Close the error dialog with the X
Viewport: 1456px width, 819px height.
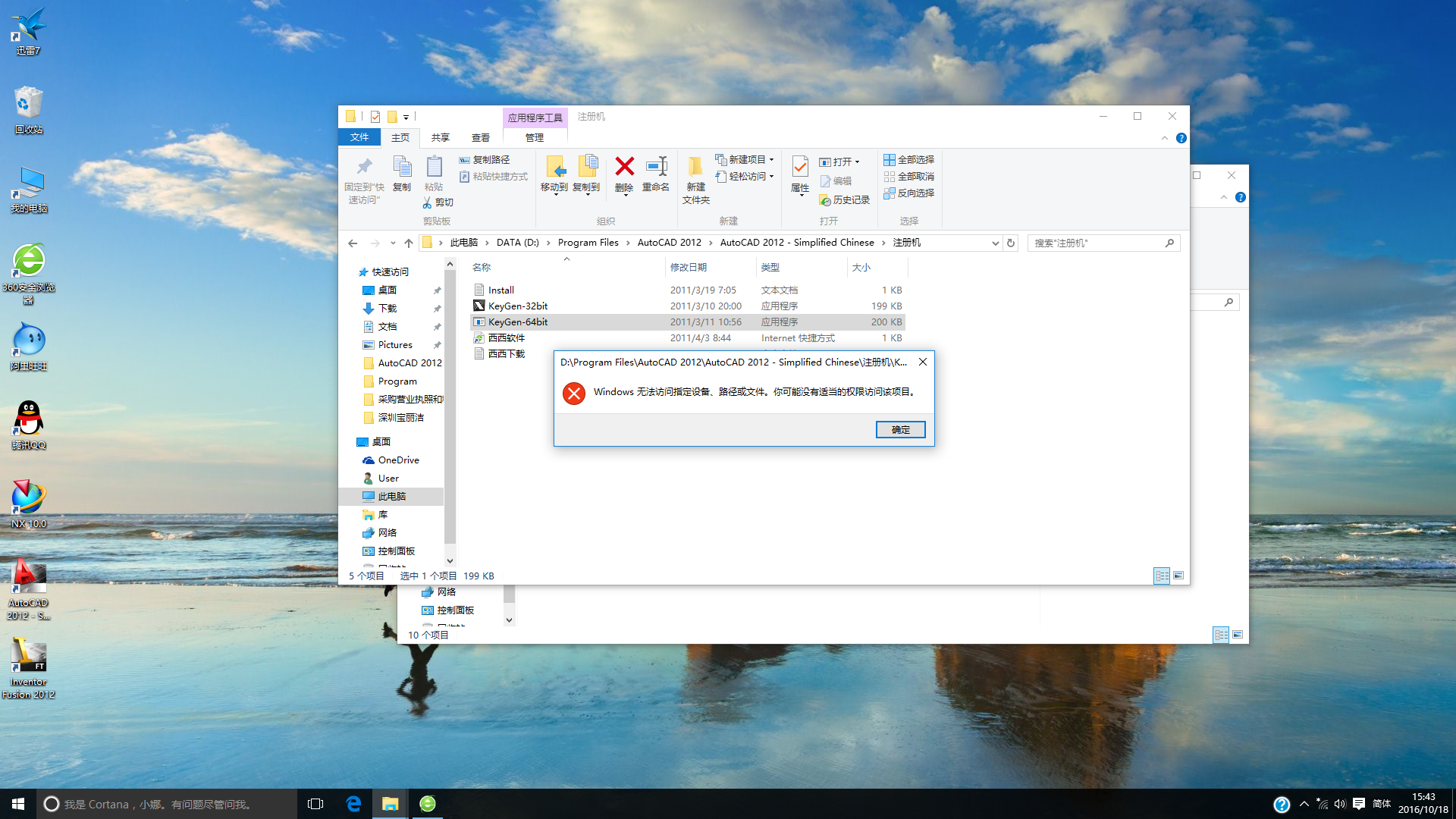923,362
